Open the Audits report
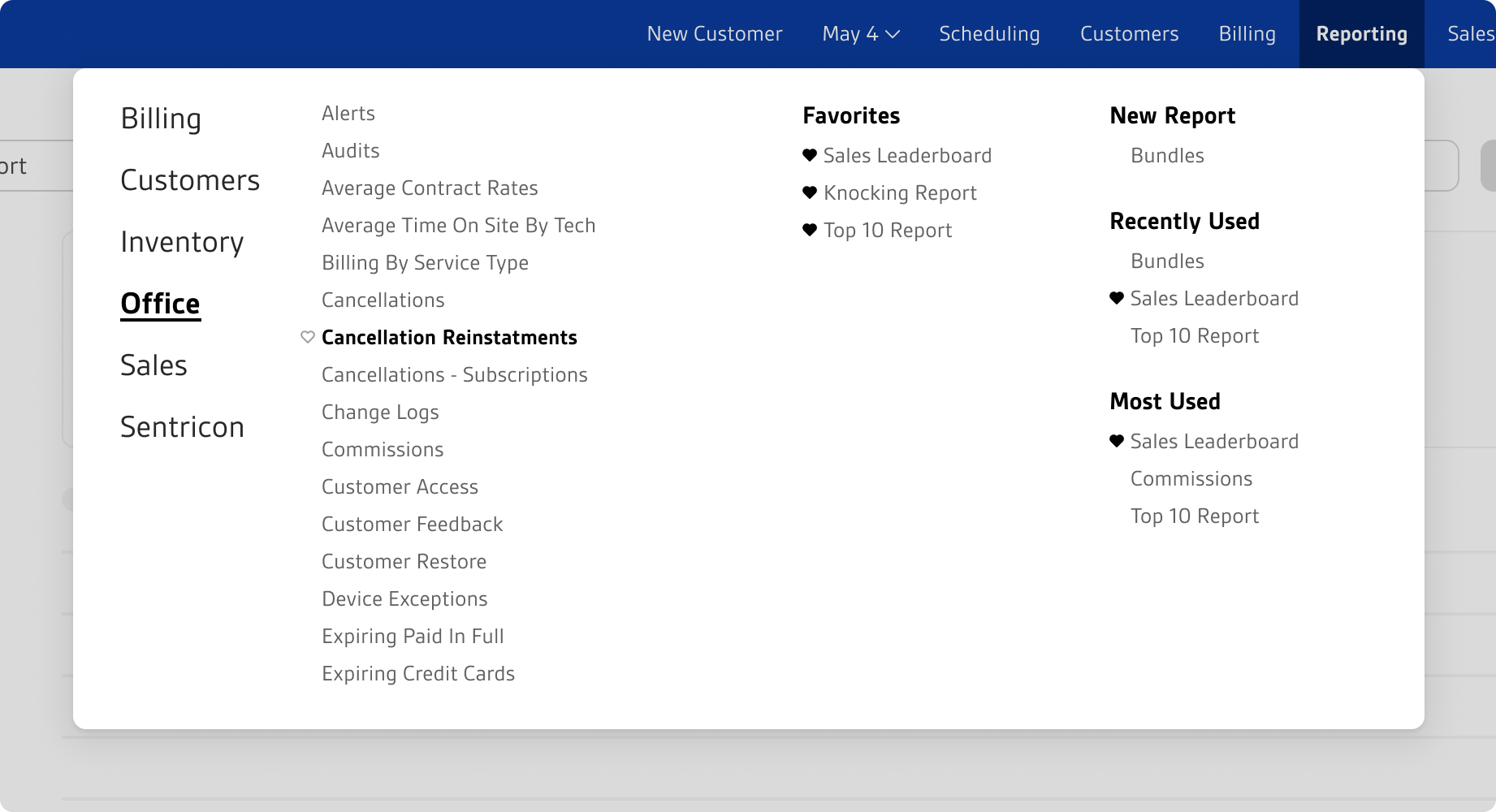Image resolution: width=1496 pixels, height=812 pixels. click(x=351, y=150)
